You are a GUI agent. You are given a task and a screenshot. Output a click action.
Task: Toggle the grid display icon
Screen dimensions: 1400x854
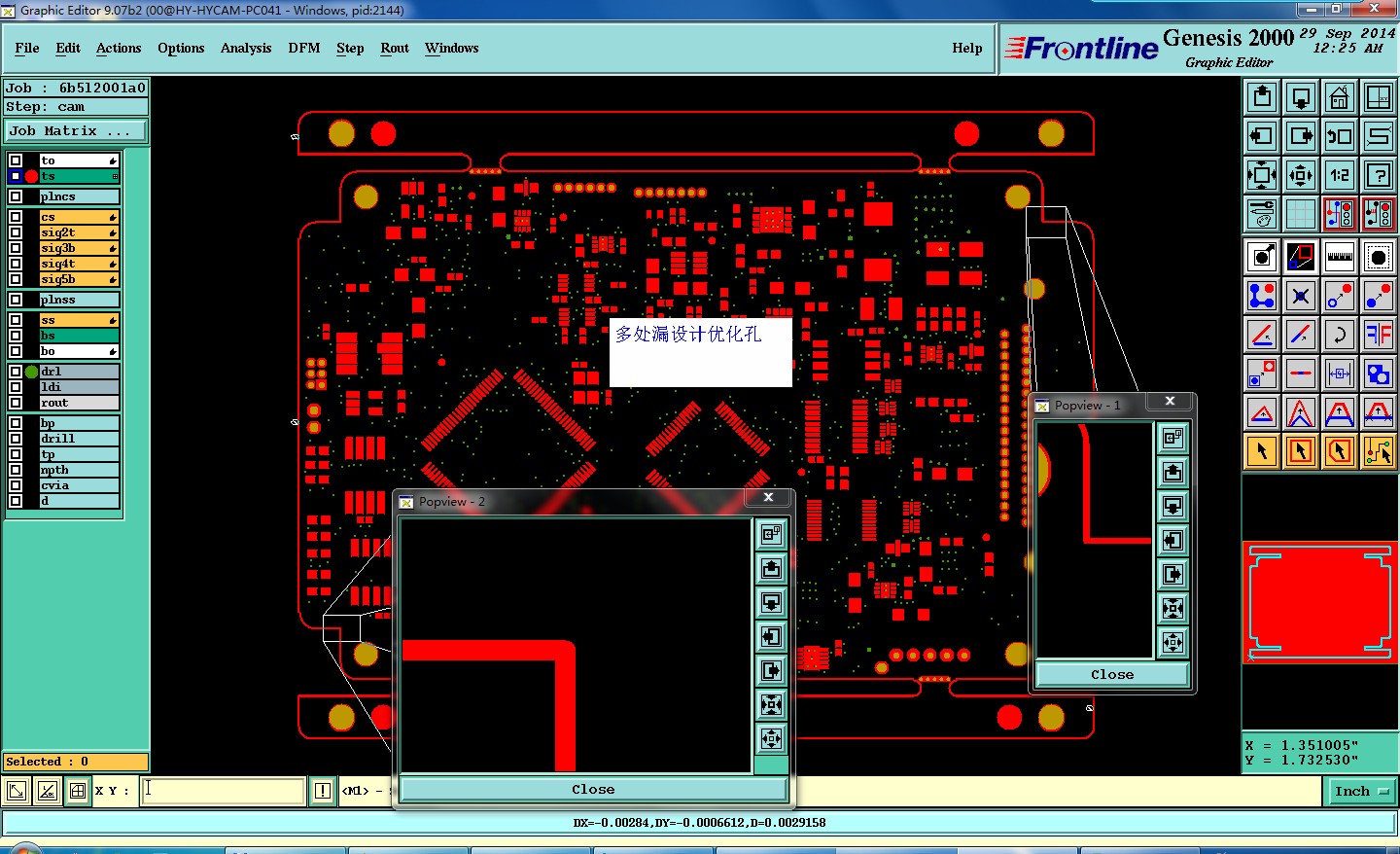(1301, 214)
